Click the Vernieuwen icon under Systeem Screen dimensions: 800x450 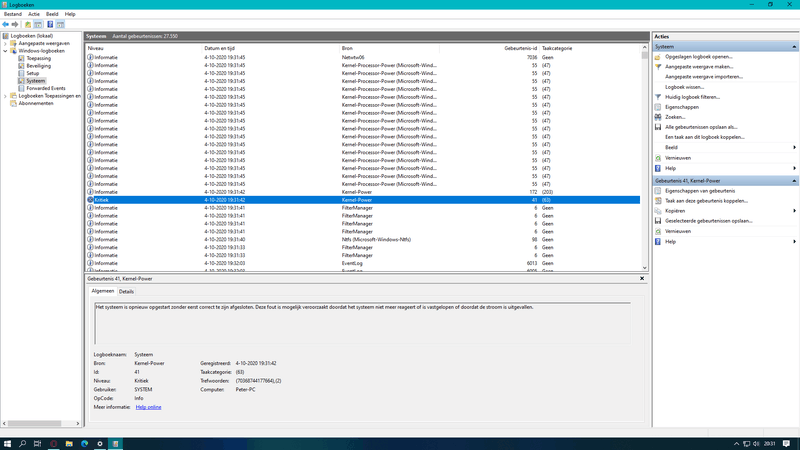pos(658,158)
